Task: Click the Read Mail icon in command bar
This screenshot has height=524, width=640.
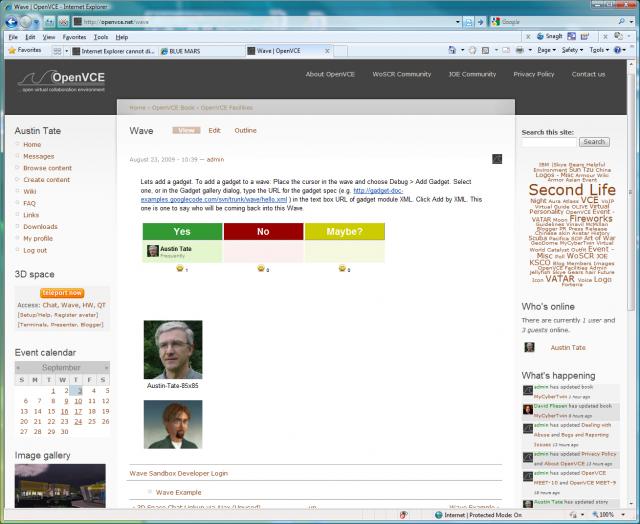Action: (x=506, y=50)
